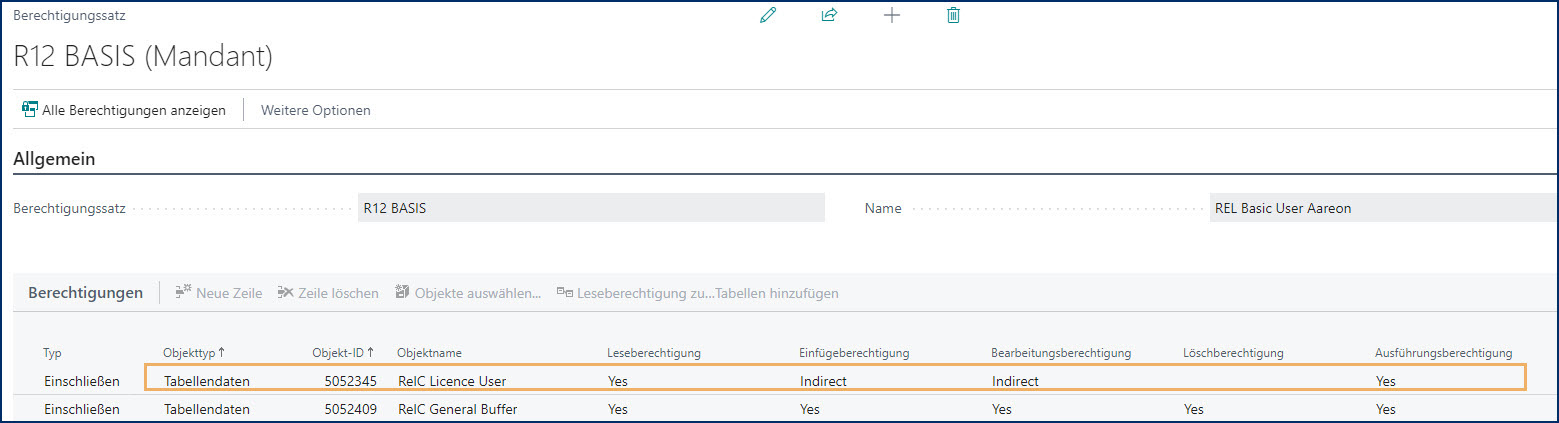This screenshot has width=1559, height=423.
Task: Click Bearbeitungsberechtigung Indirect cell
Action: [1016, 381]
